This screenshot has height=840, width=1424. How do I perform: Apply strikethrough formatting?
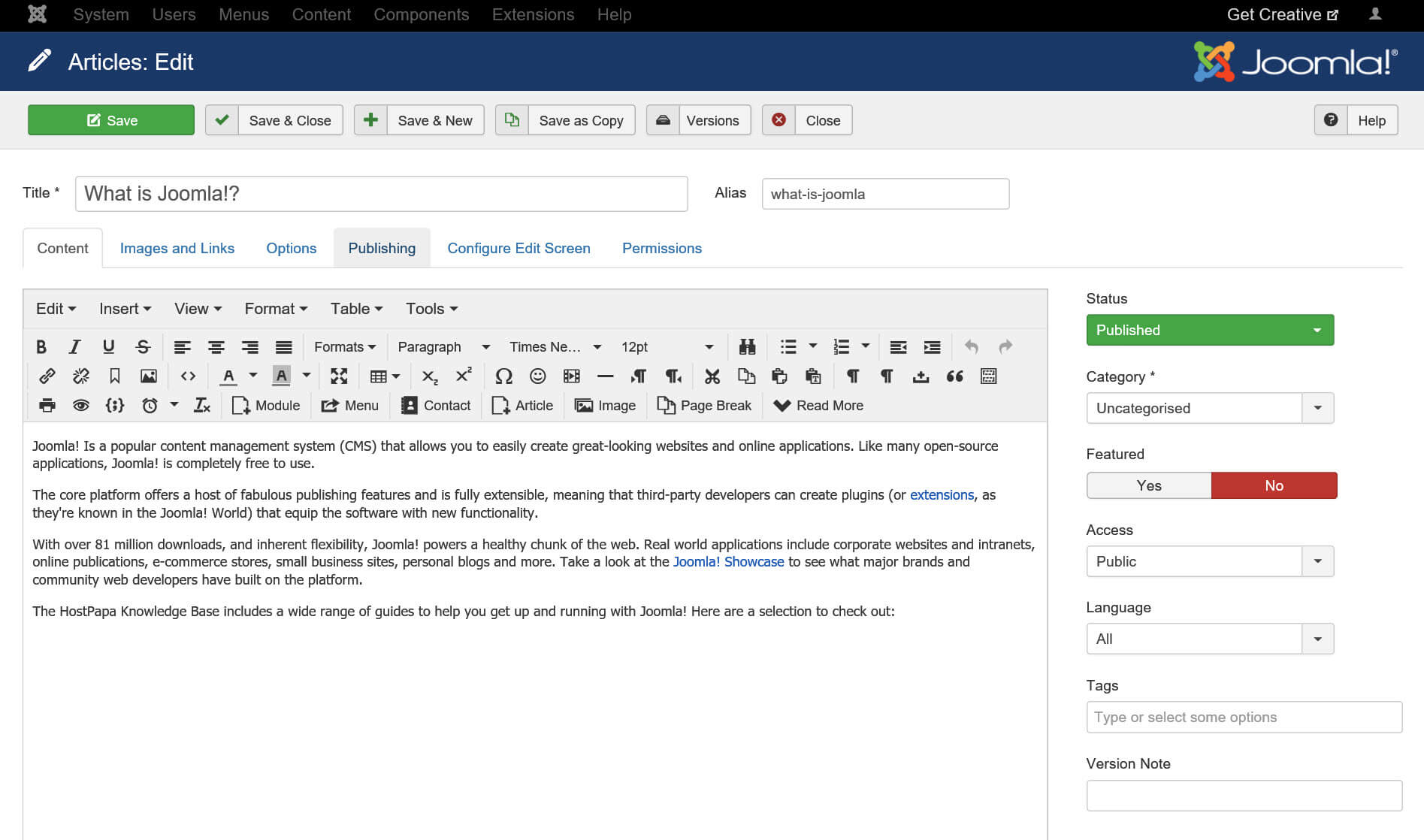[143, 346]
